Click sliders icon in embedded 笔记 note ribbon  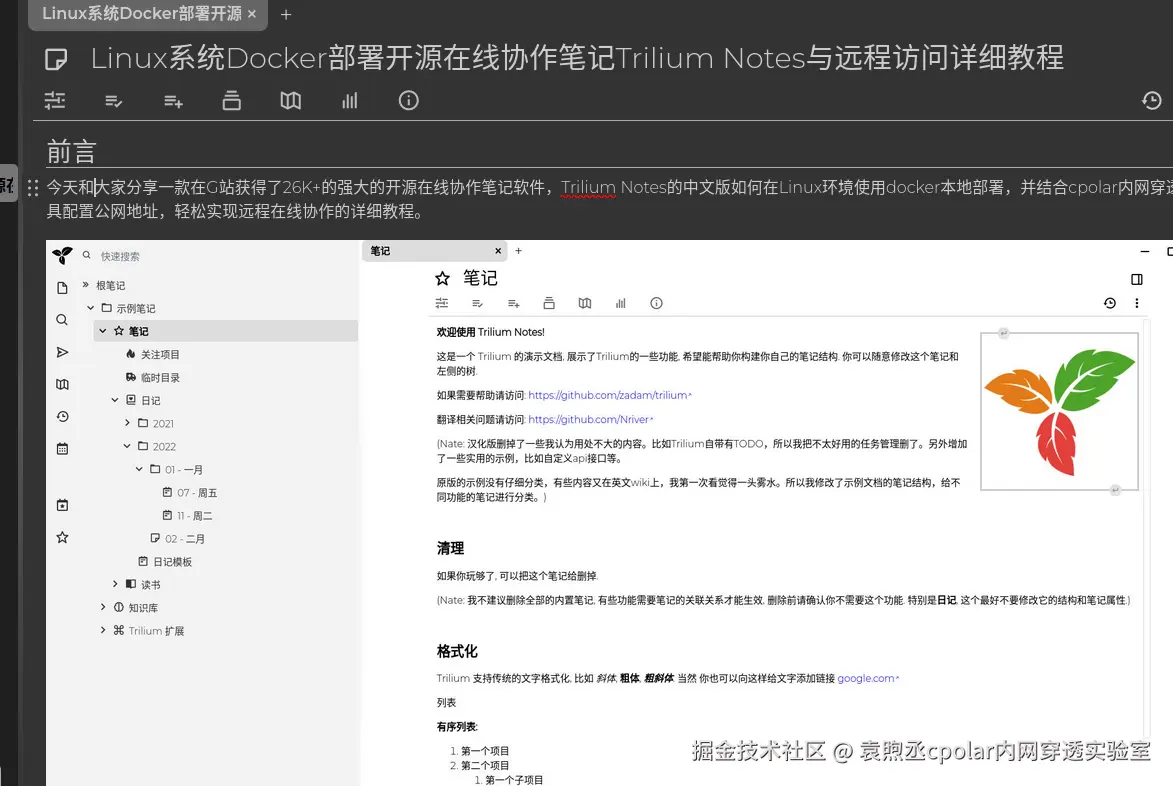[442, 303]
